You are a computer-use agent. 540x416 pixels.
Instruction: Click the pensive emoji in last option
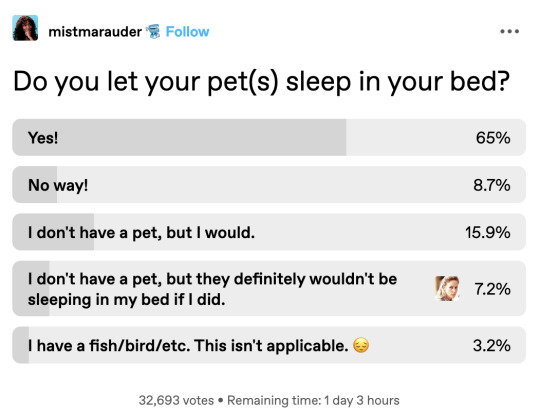361,345
